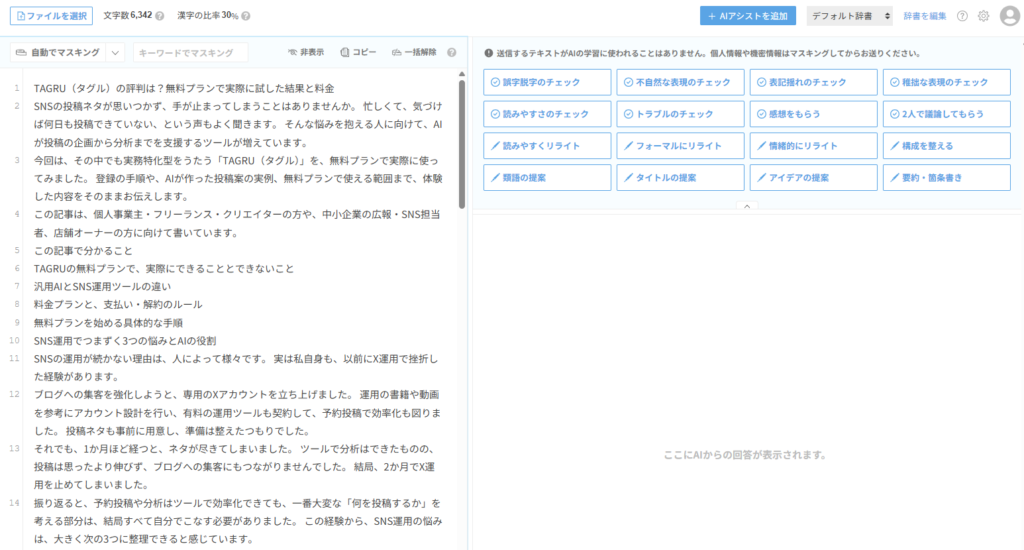Click line 1 text TAGRU（タグル）の評判は？
The image size is (1024, 550).
[x=99, y=88]
